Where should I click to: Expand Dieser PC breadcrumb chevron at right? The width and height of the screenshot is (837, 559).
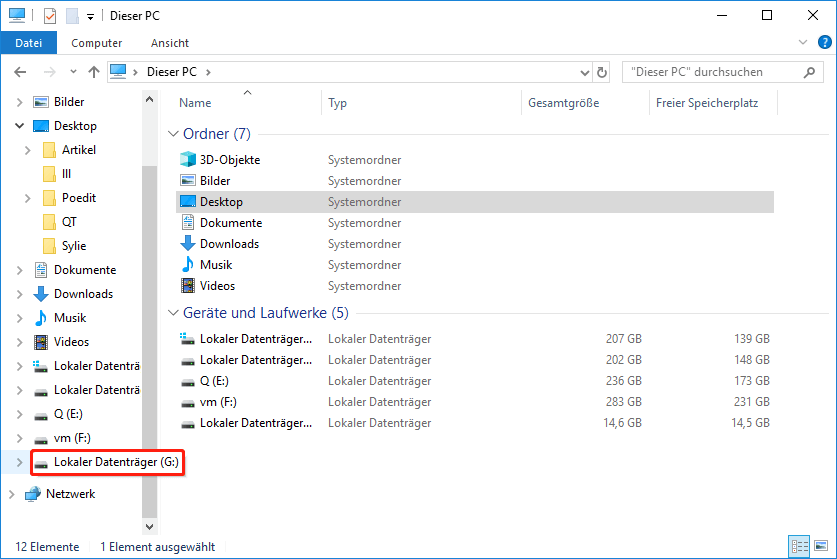pos(208,72)
